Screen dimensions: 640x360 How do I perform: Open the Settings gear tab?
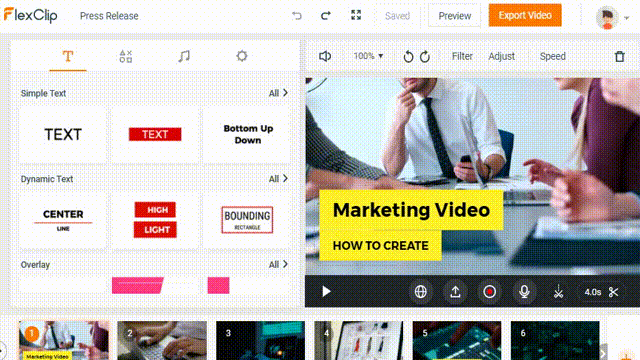tap(242, 56)
